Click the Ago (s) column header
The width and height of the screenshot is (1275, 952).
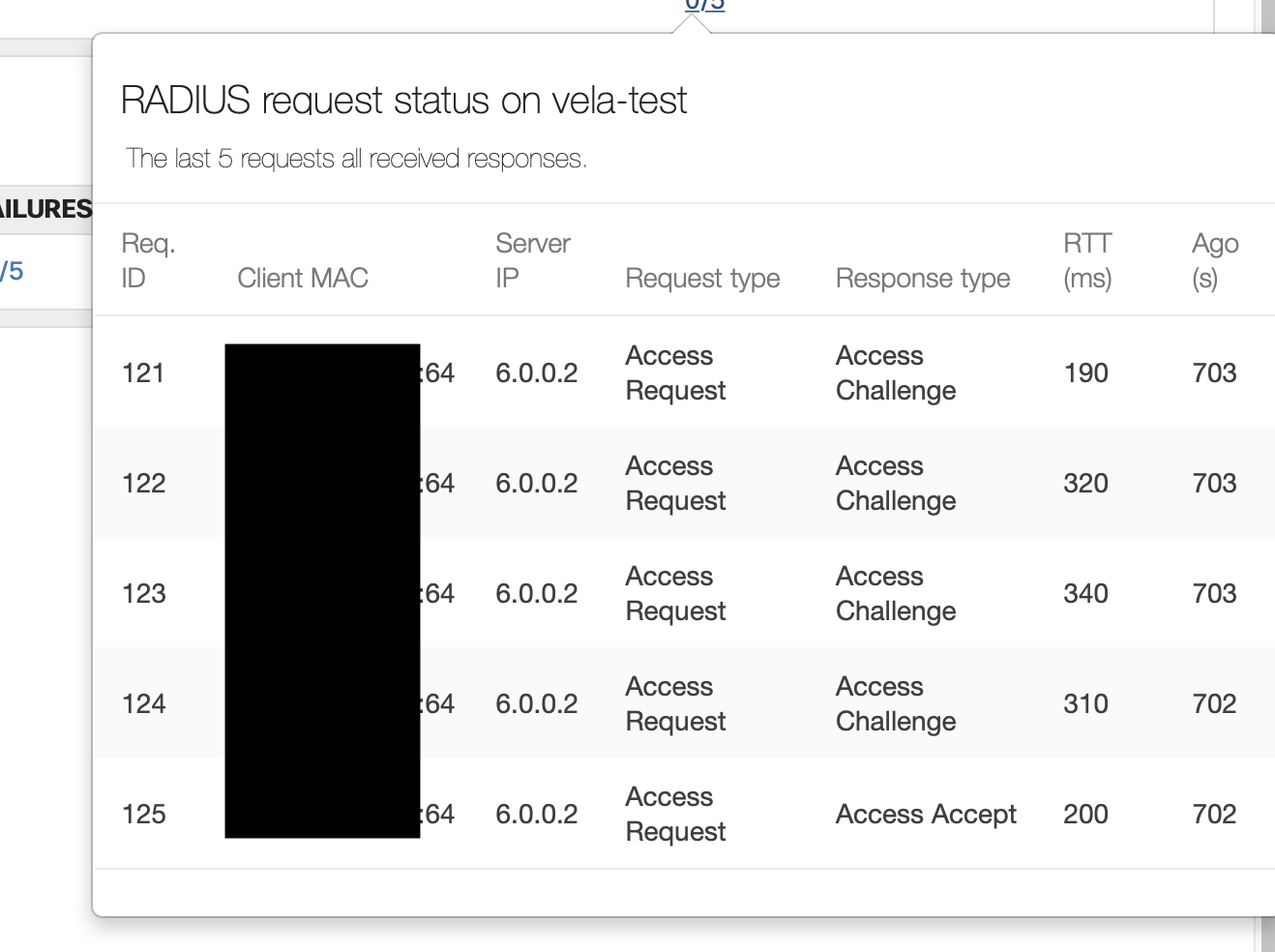(1214, 260)
